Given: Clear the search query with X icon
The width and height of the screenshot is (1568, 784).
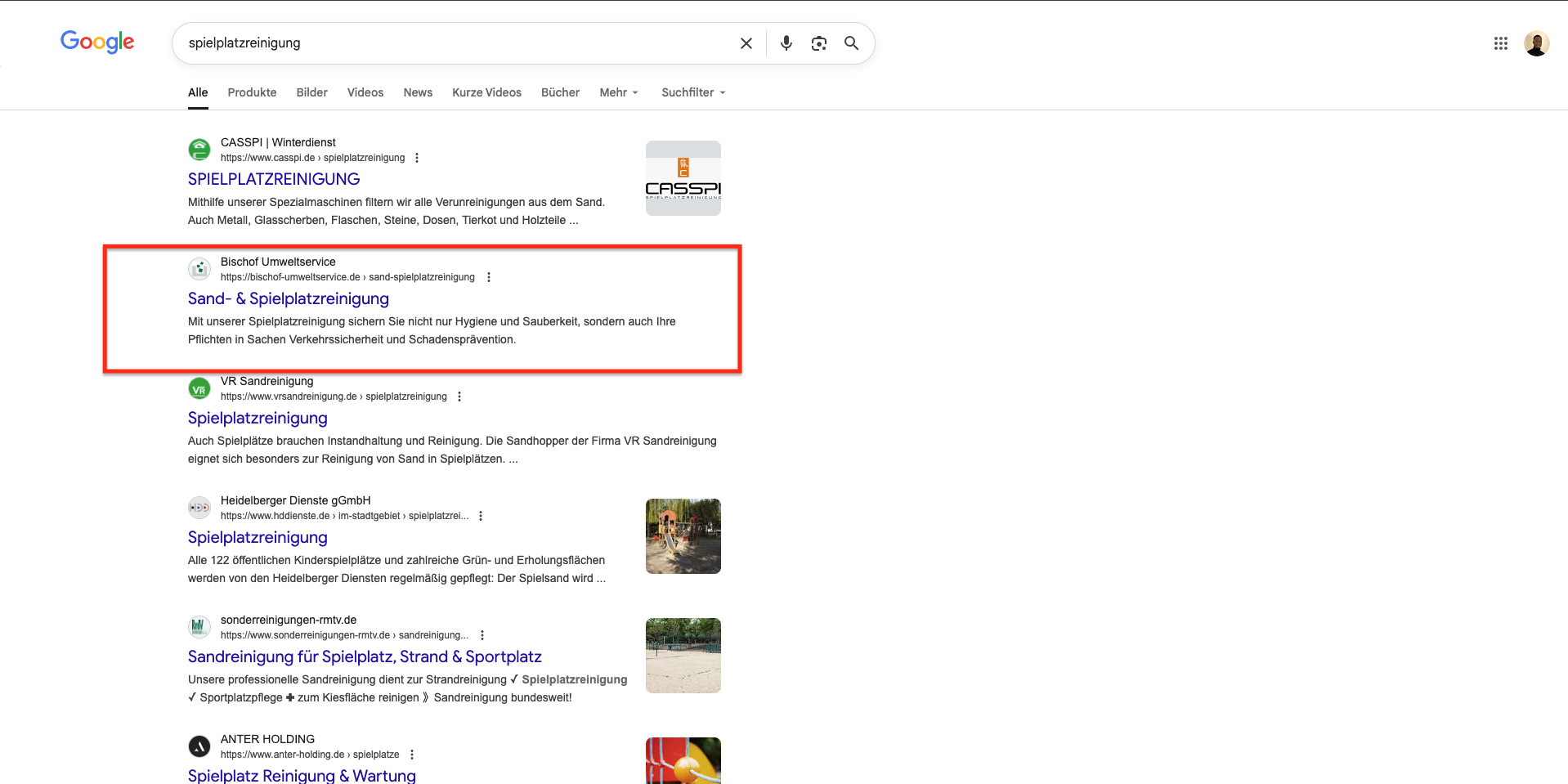Looking at the screenshot, I should pyautogui.click(x=746, y=43).
